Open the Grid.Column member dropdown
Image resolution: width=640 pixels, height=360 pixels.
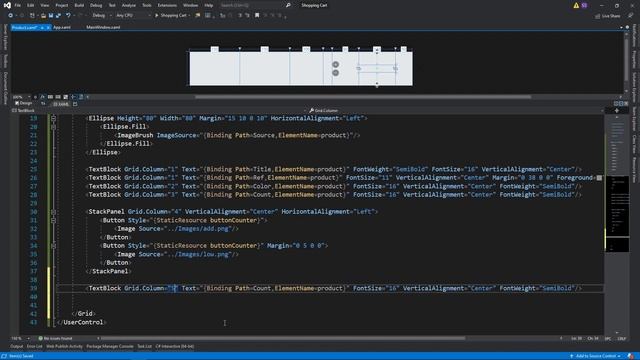tap(455, 111)
